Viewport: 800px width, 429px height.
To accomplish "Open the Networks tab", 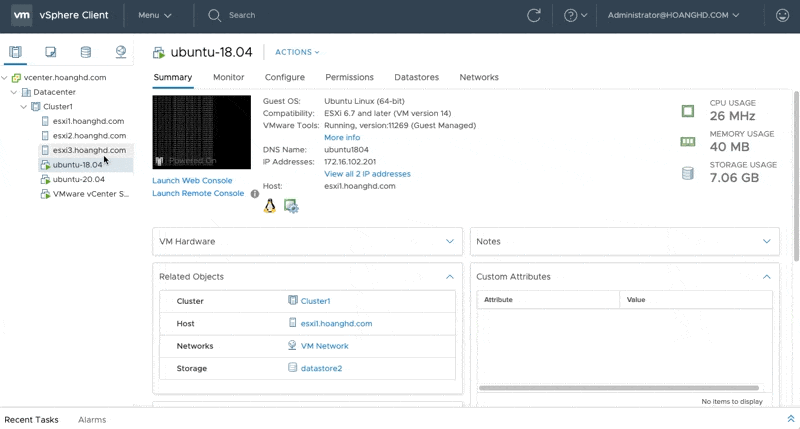I will [x=479, y=77].
